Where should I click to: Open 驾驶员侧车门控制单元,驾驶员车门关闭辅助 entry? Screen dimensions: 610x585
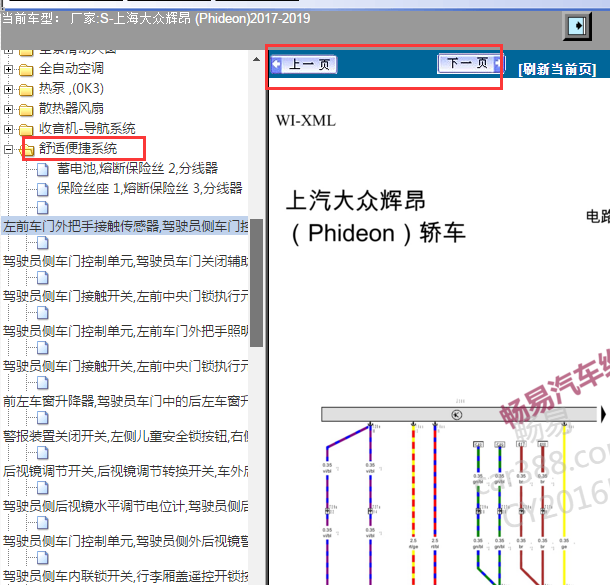[125, 261]
